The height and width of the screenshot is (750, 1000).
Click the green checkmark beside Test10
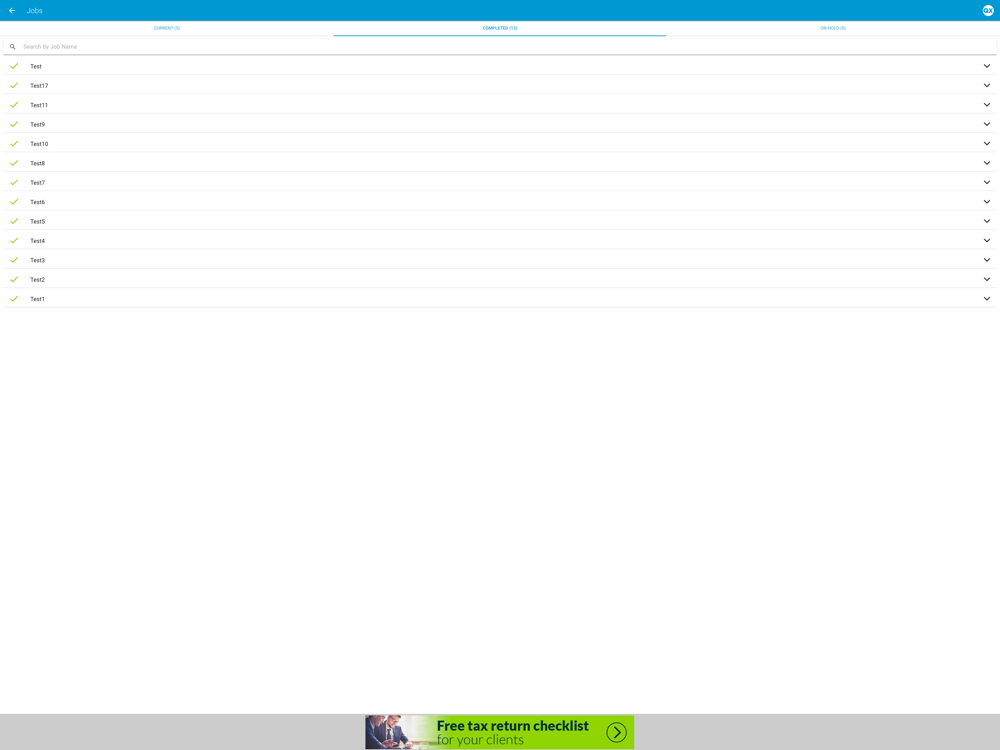coord(14,143)
